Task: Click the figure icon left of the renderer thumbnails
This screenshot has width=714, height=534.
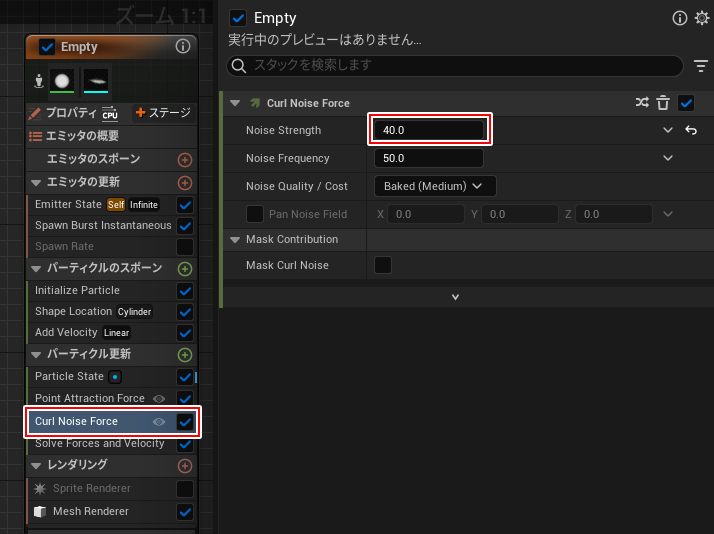Action: [39, 81]
